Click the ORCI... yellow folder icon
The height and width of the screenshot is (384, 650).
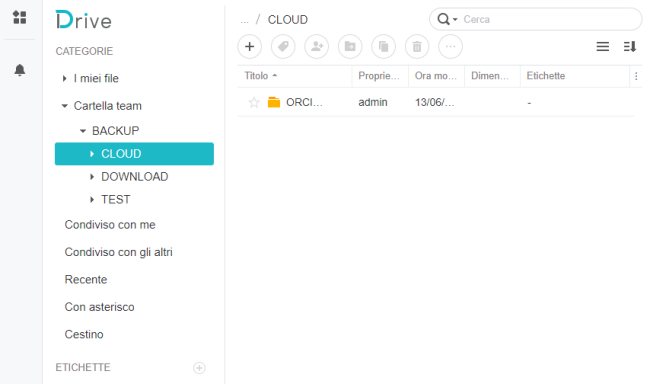point(274,102)
